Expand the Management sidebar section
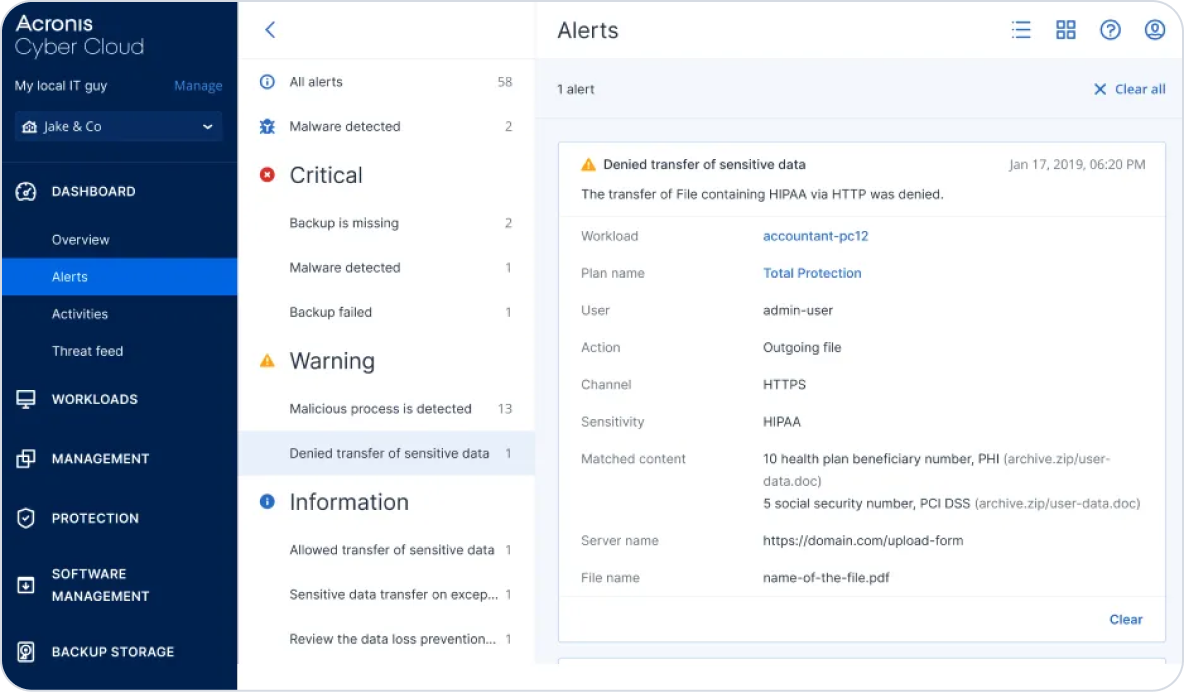The image size is (1184, 692). [100, 459]
